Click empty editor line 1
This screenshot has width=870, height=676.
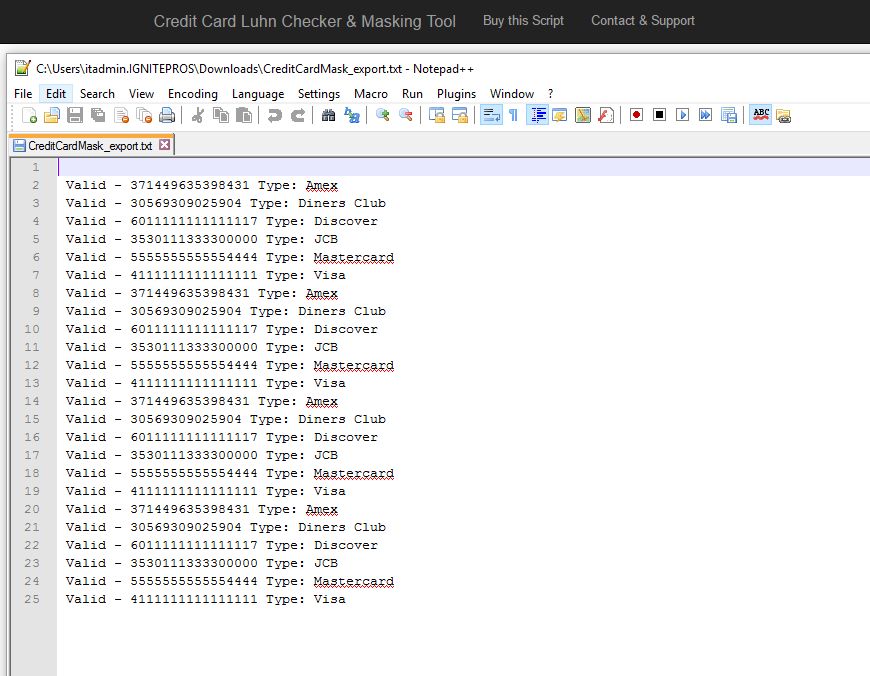[x=463, y=167]
